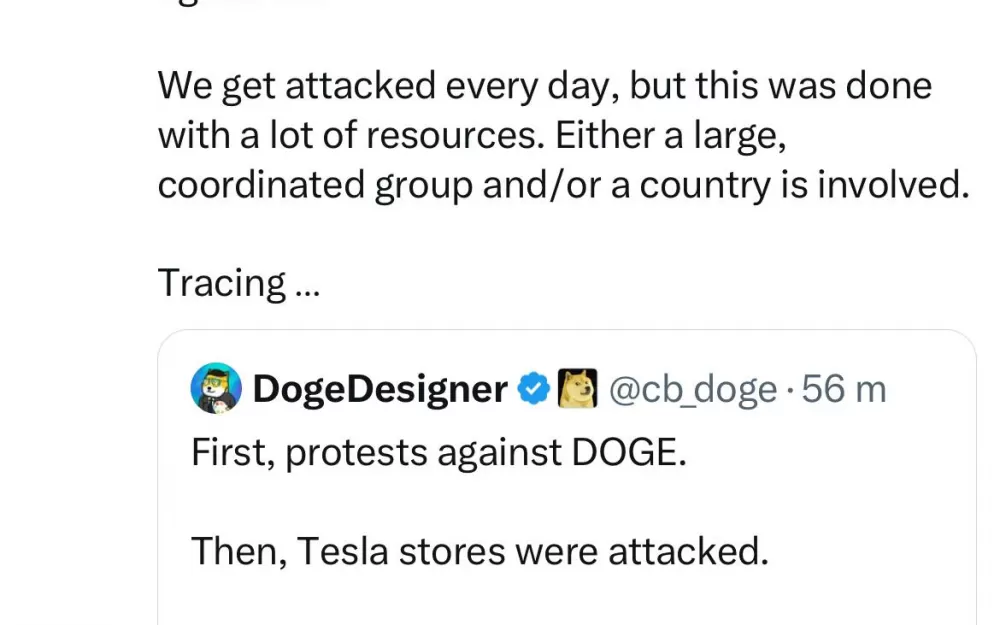
Task: Open the 56 m timestamp link
Action: click(844, 389)
